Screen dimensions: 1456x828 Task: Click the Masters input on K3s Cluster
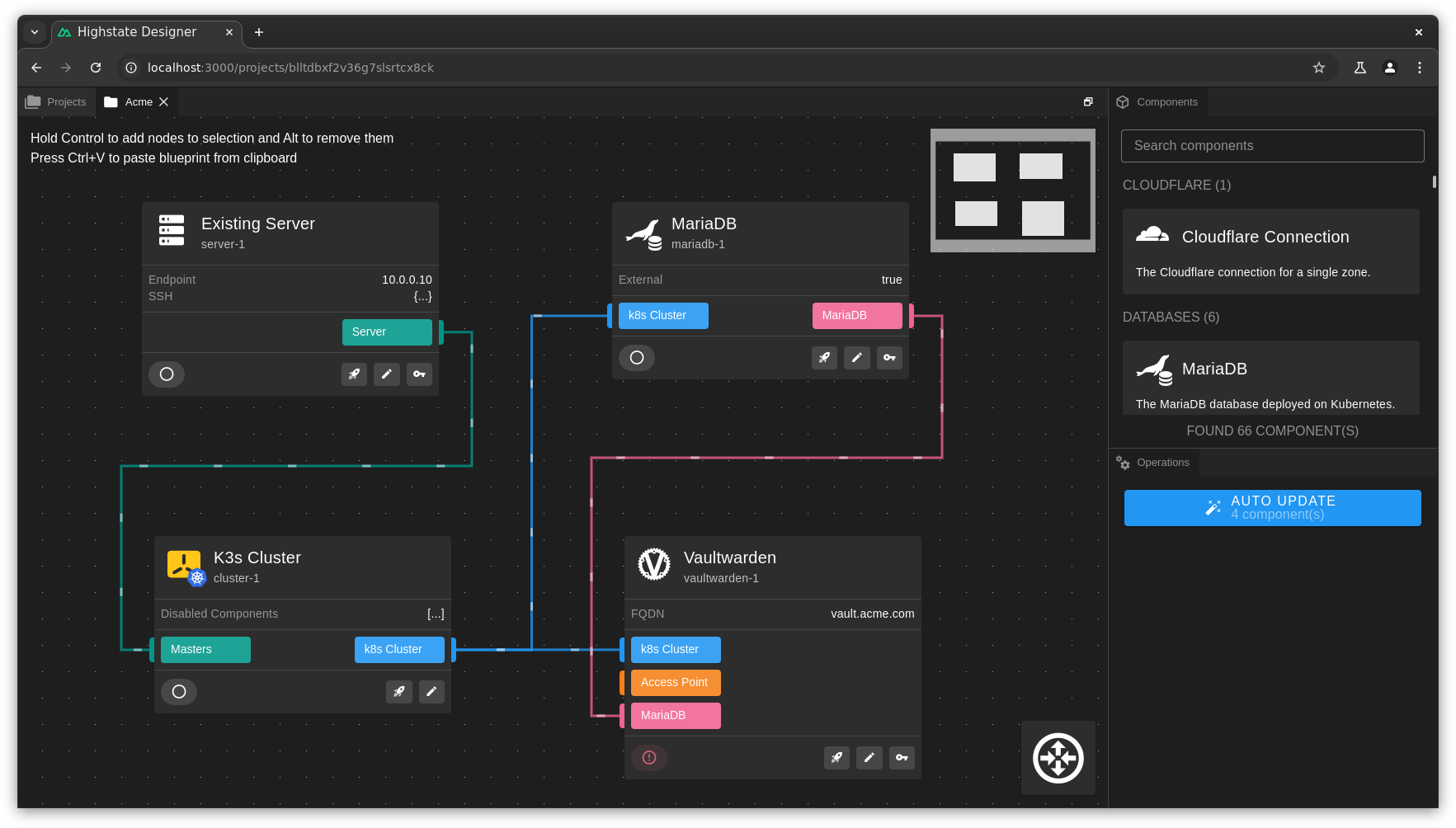[205, 650]
